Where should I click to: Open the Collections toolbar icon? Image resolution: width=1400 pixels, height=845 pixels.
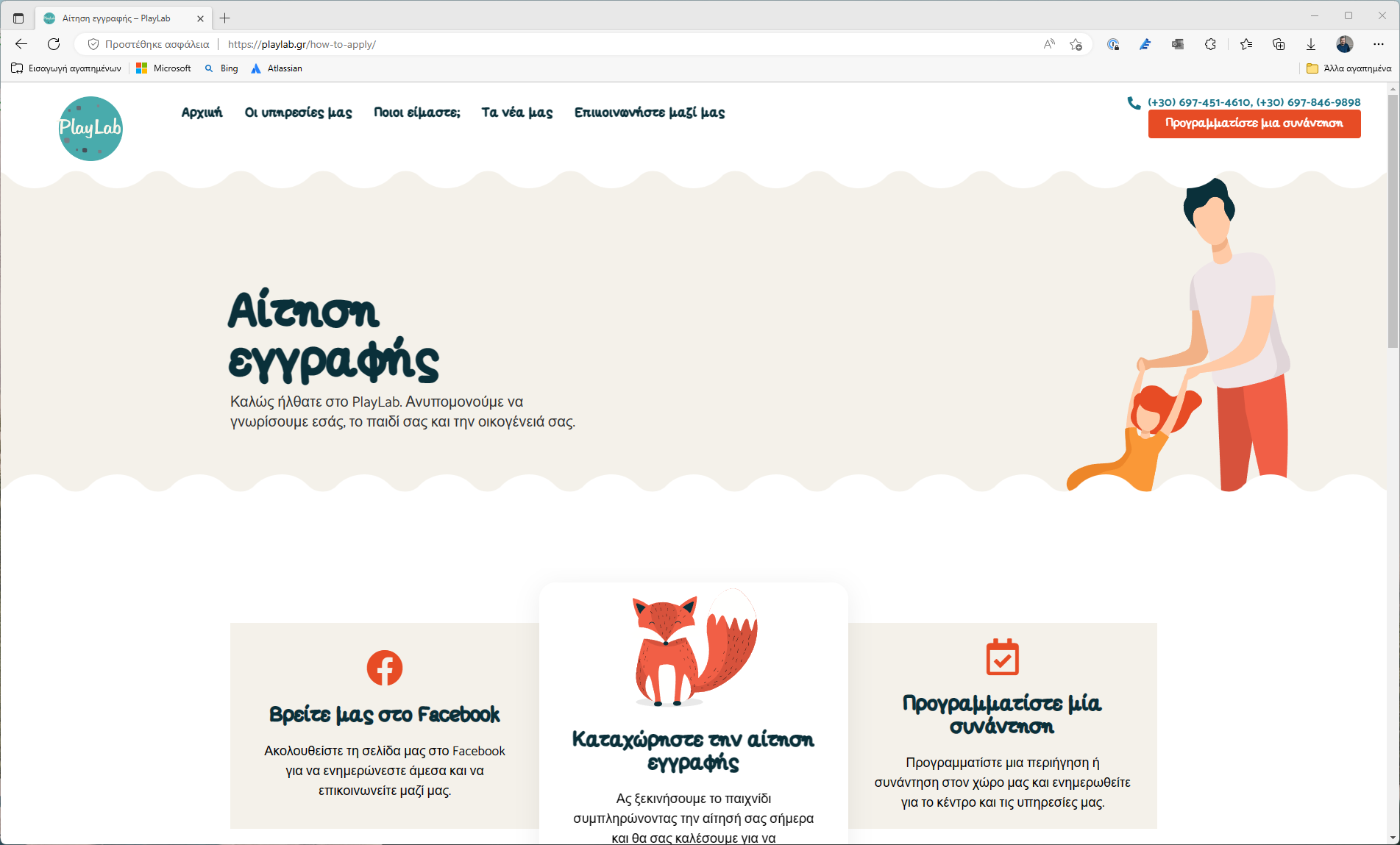coord(1279,44)
